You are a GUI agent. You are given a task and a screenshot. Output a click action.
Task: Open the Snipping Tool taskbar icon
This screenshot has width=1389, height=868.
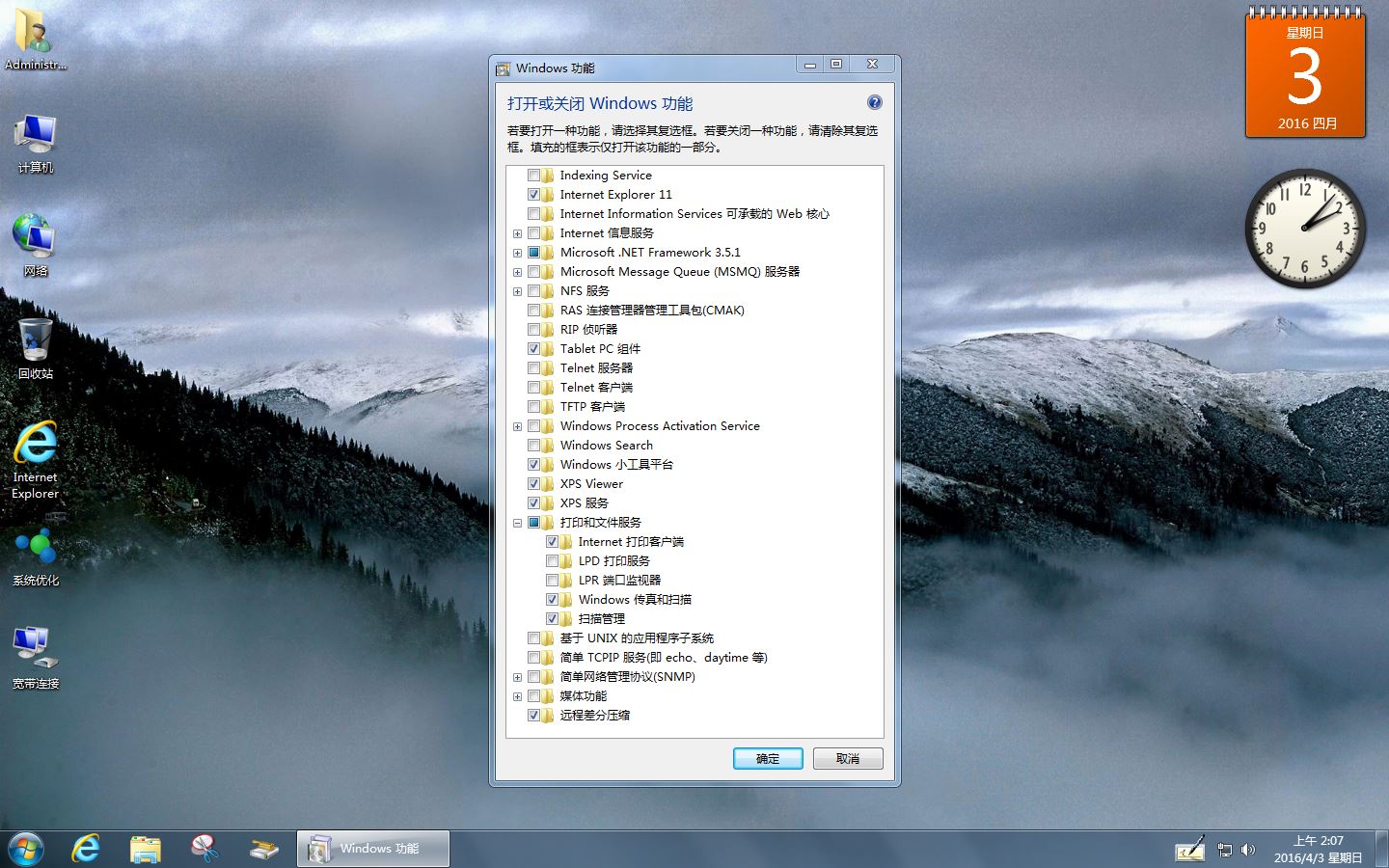(x=204, y=849)
